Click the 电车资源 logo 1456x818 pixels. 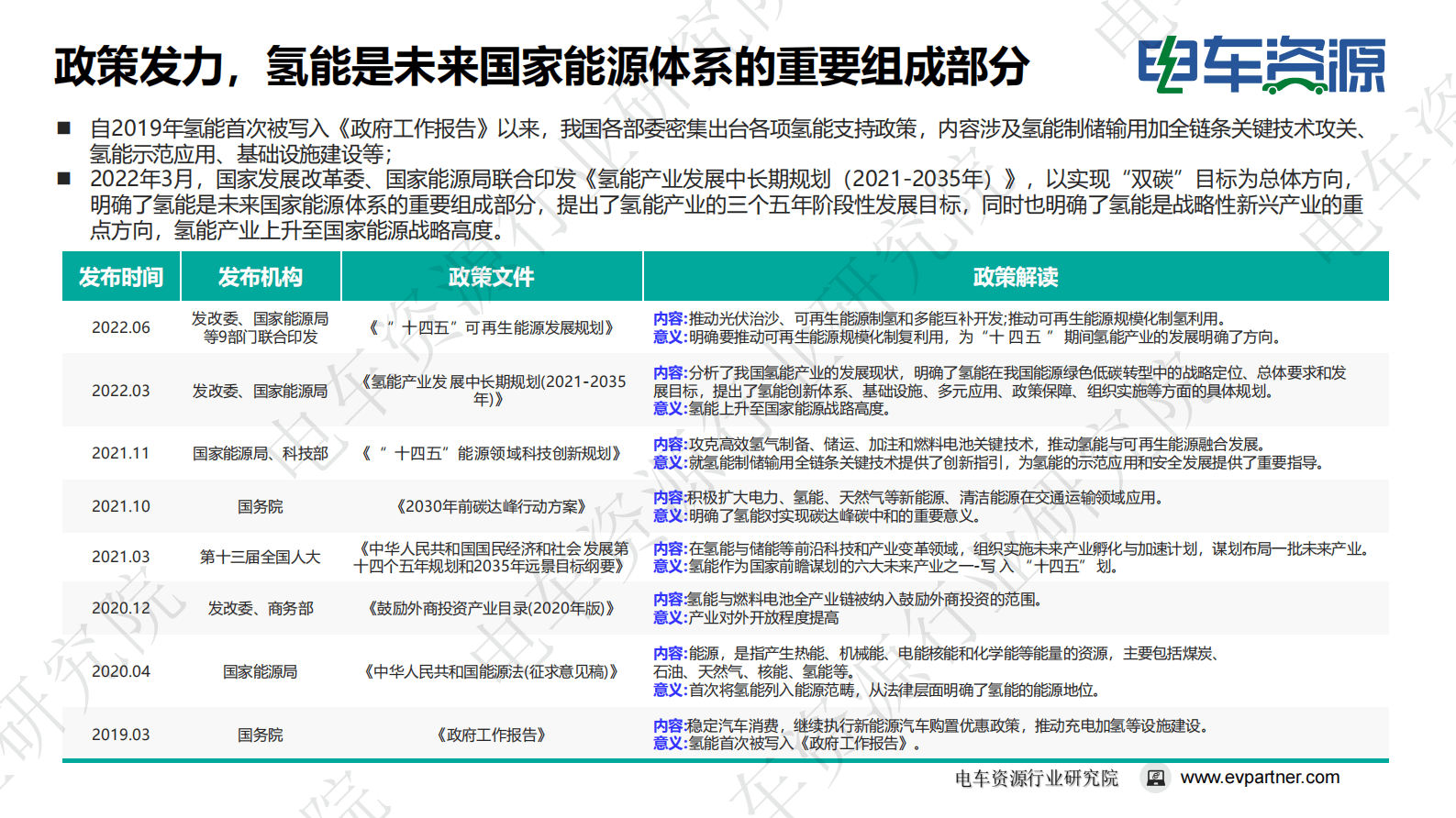pos(1261,65)
